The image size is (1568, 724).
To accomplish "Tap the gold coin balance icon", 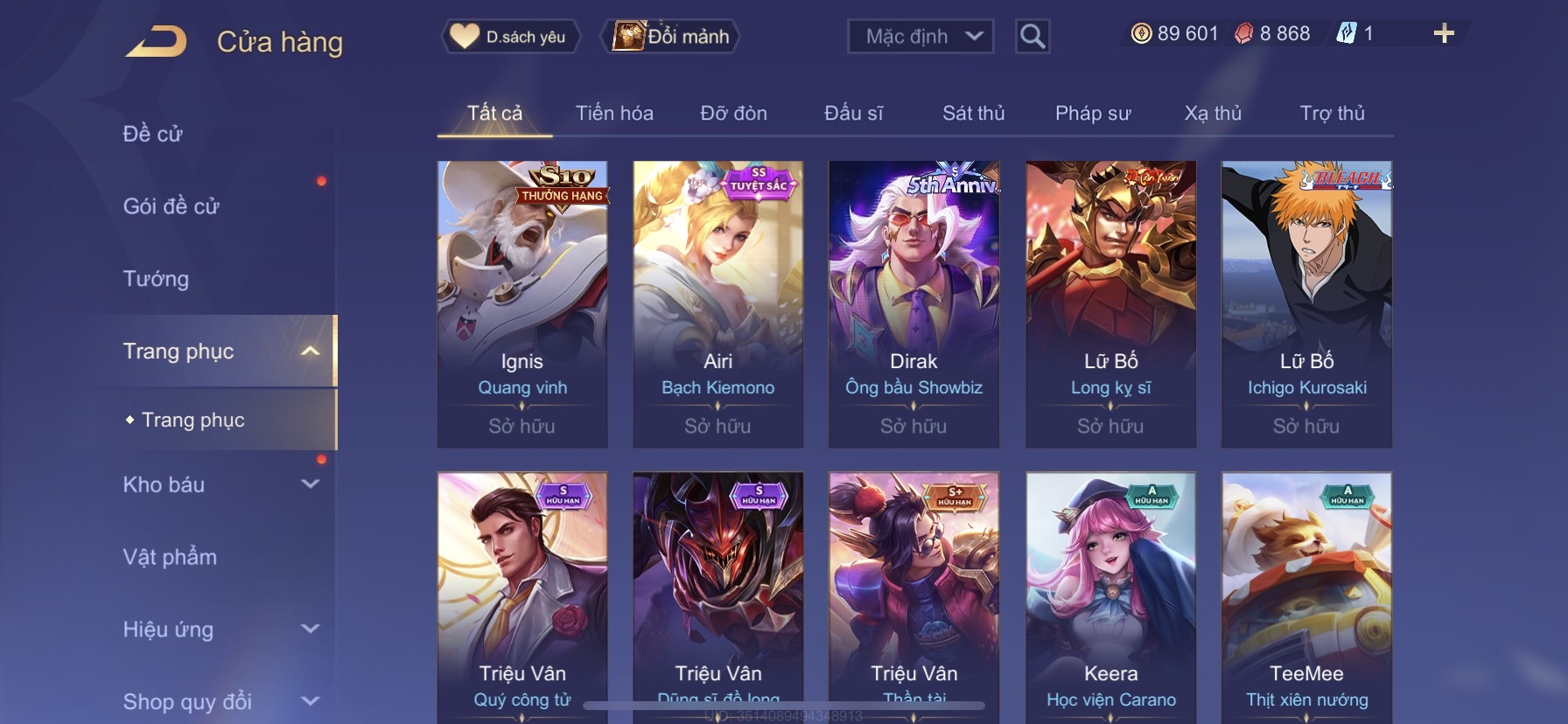I will tap(1141, 34).
